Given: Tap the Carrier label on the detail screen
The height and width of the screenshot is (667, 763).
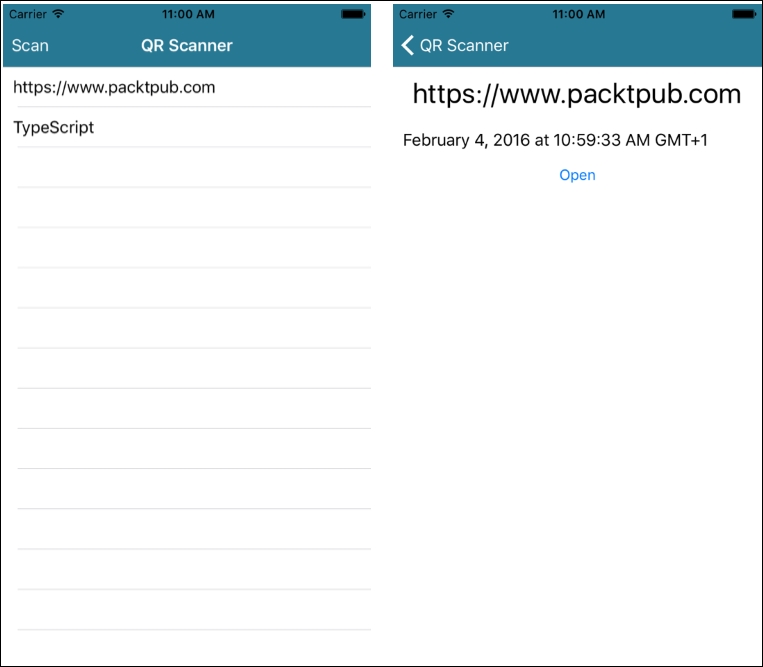Looking at the screenshot, I should pyautogui.click(x=418, y=14).
